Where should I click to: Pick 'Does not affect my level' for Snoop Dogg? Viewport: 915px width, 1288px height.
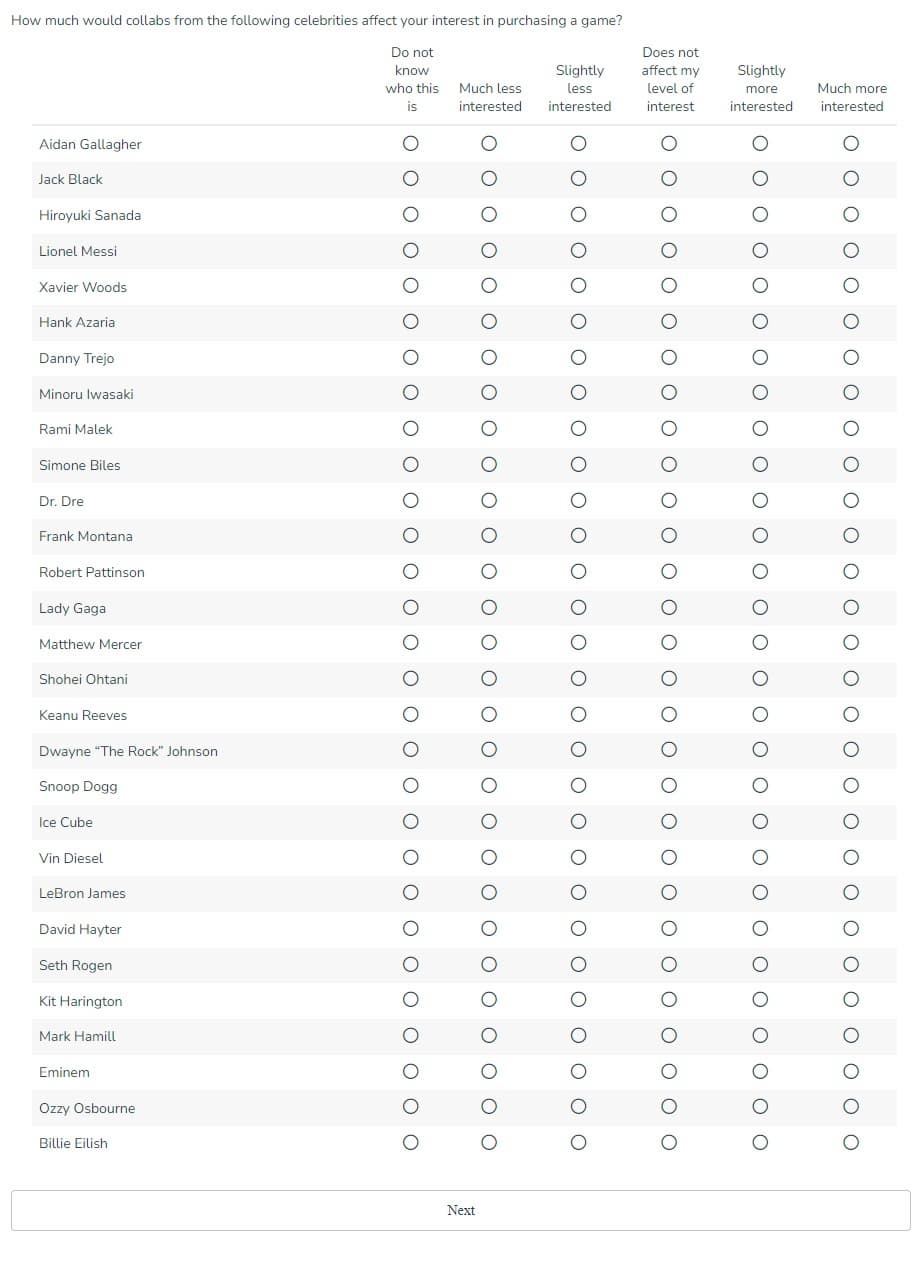click(x=669, y=786)
